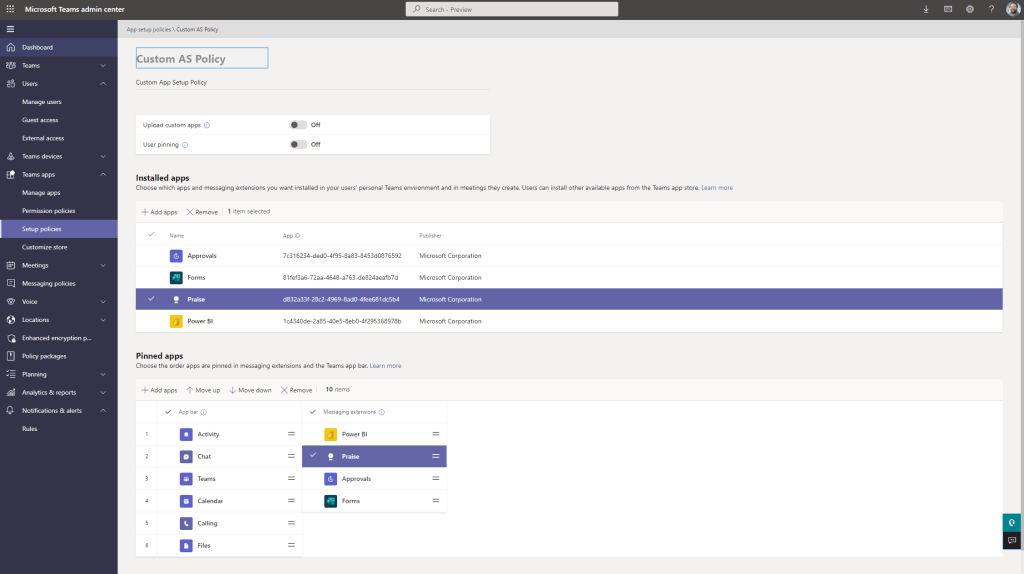Click the download icon in top bar
This screenshot has height=574, width=1024.
[x=924, y=9]
